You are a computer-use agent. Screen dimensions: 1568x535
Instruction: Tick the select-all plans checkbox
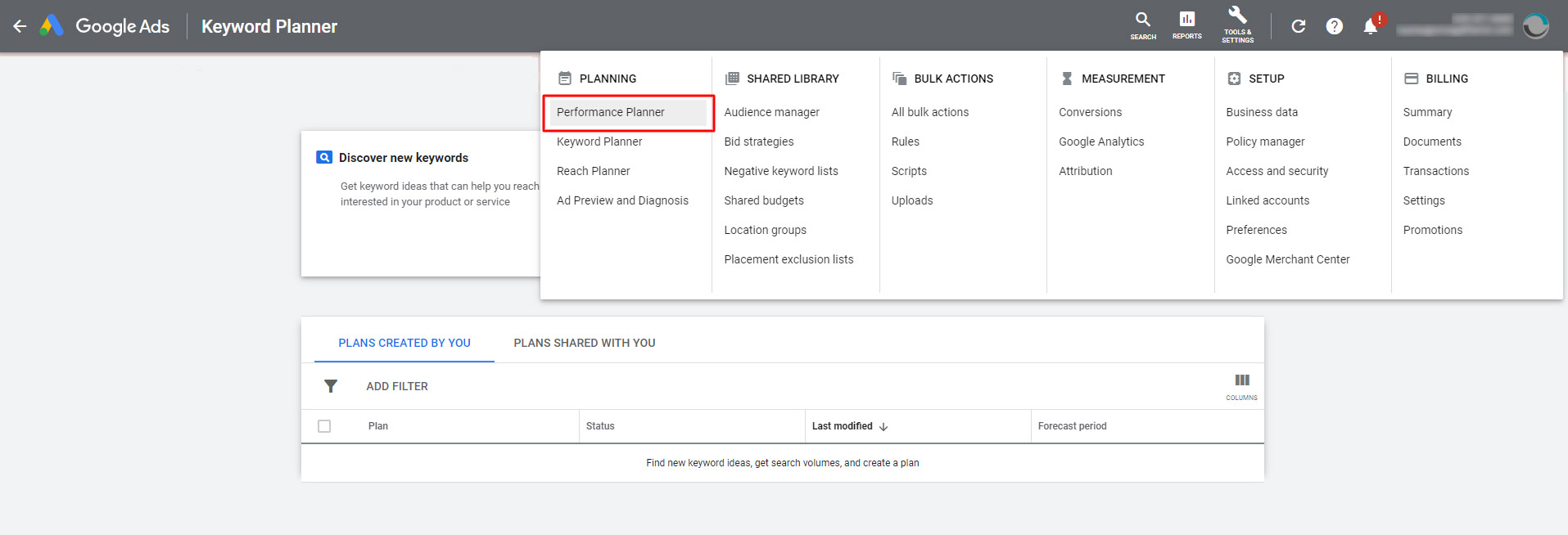click(x=324, y=426)
